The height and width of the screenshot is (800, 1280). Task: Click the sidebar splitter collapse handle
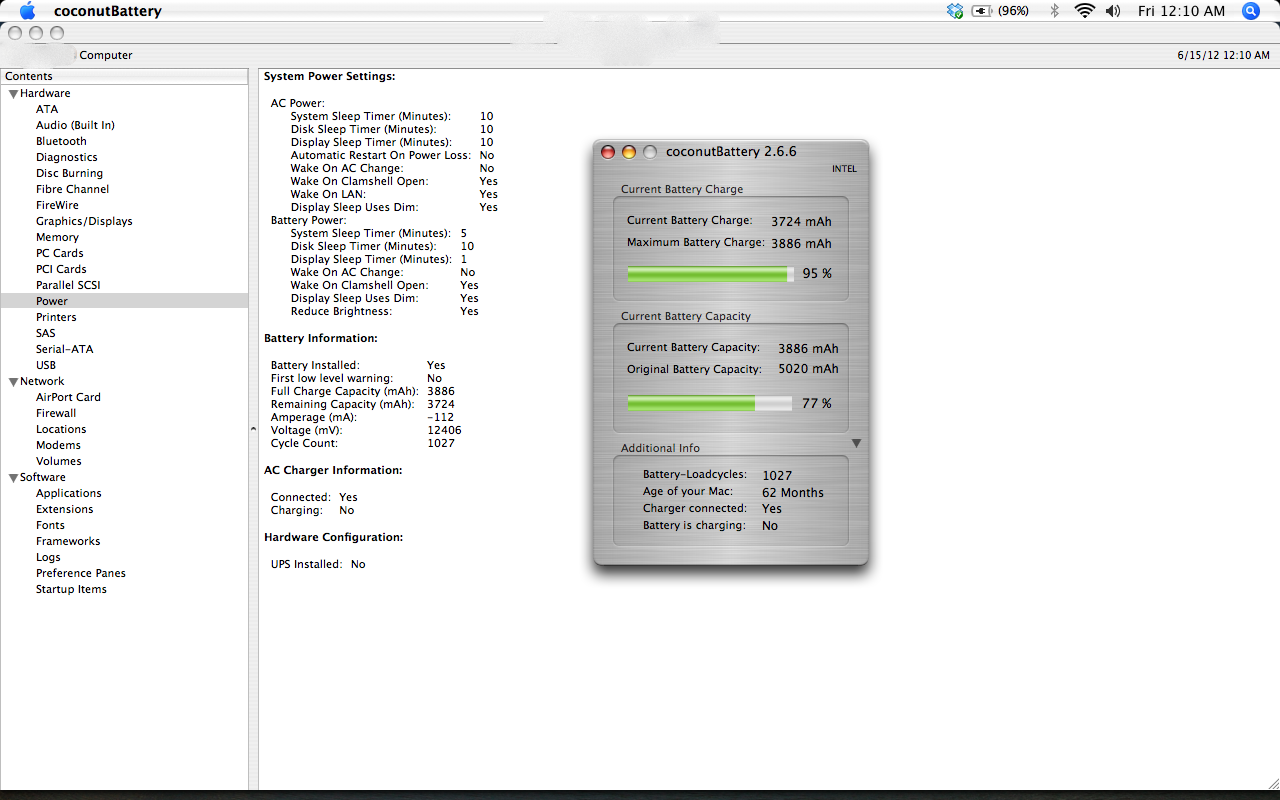(x=253, y=429)
